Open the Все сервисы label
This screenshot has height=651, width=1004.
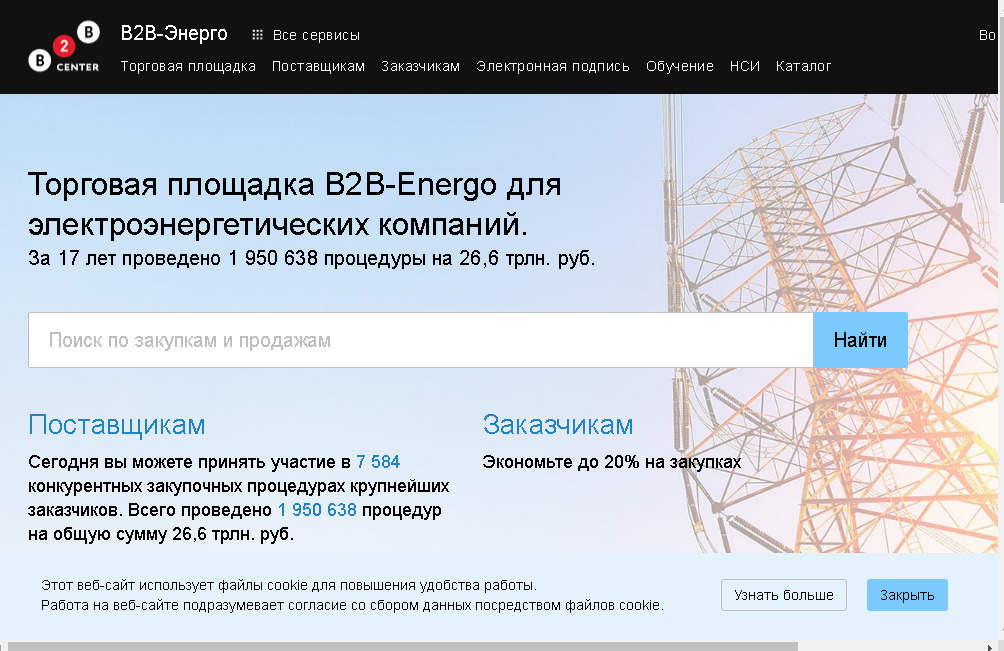pyautogui.click(x=316, y=35)
